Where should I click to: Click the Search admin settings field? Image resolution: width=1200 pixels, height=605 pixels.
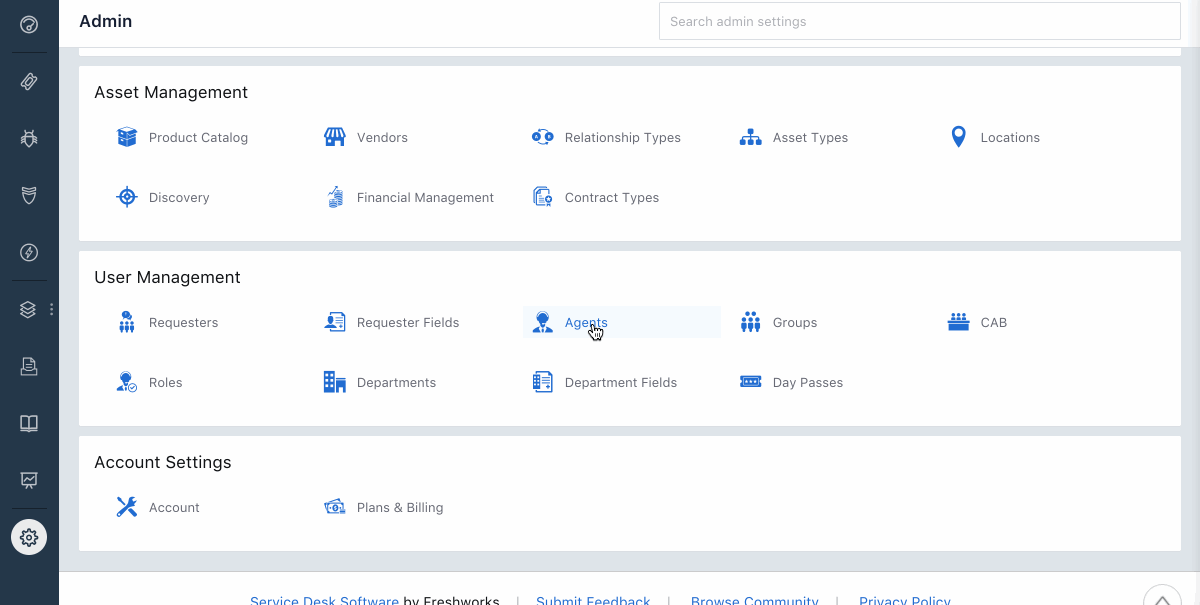(919, 21)
